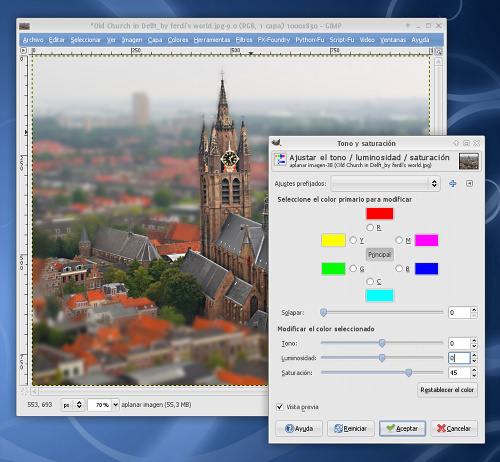Click the image menu button at ruler corner
Image resolution: width=500 pixels, height=462 pixels.
point(23,50)
